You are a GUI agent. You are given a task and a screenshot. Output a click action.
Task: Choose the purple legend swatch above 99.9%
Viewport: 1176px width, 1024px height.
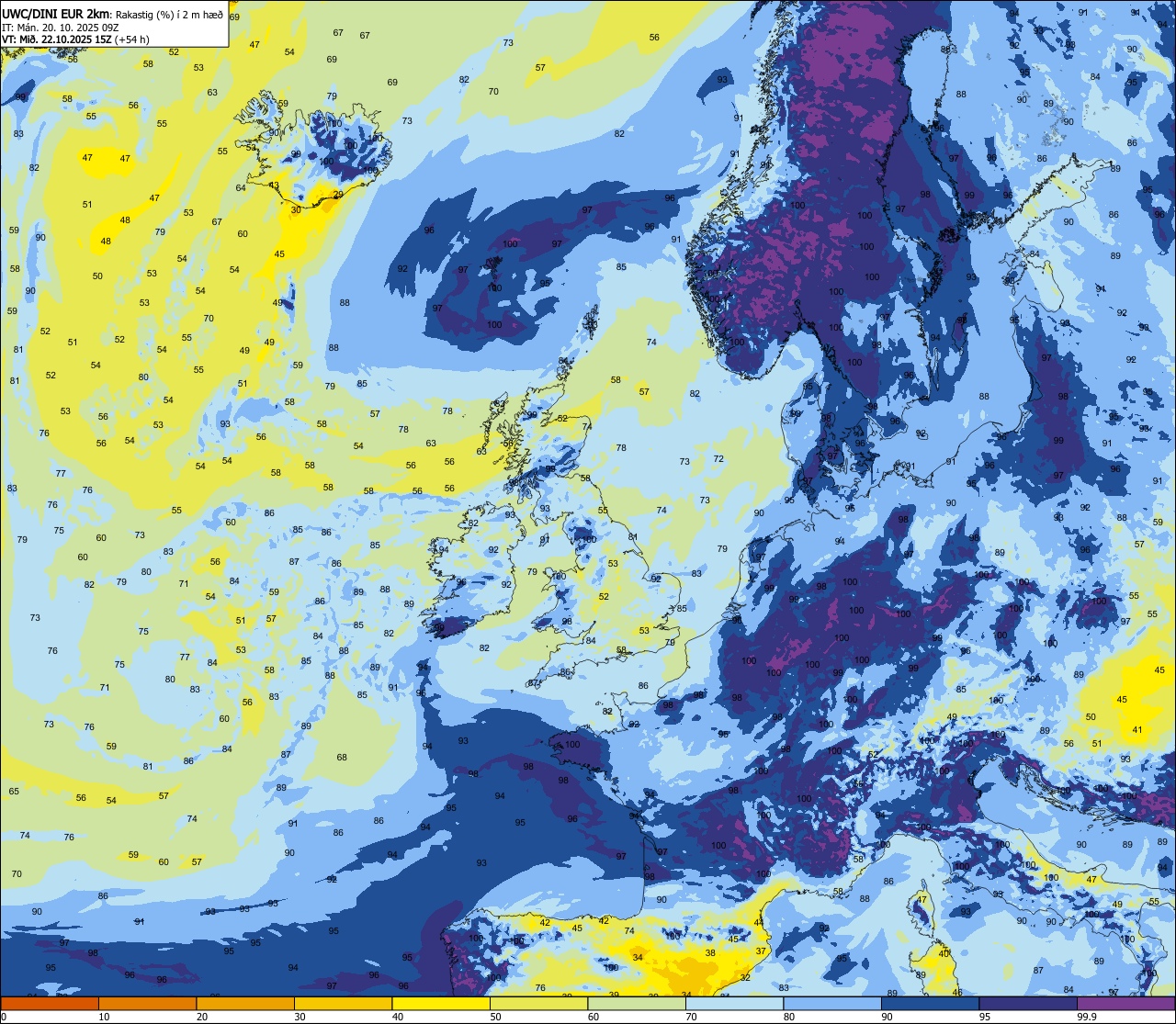(x=1125, y=1003)
